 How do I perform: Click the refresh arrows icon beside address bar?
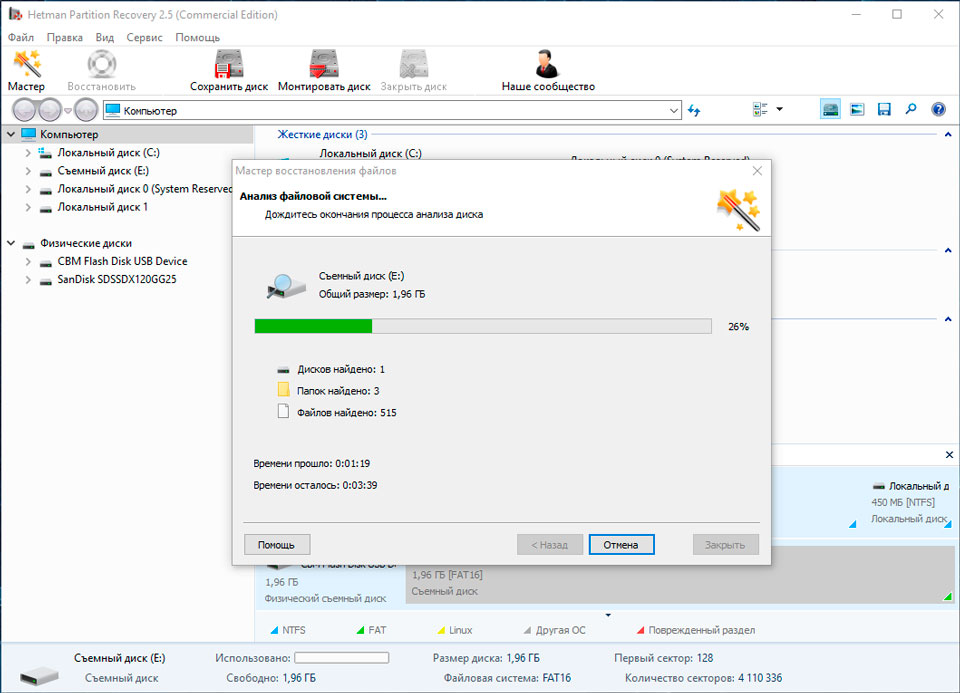(694, 110)
